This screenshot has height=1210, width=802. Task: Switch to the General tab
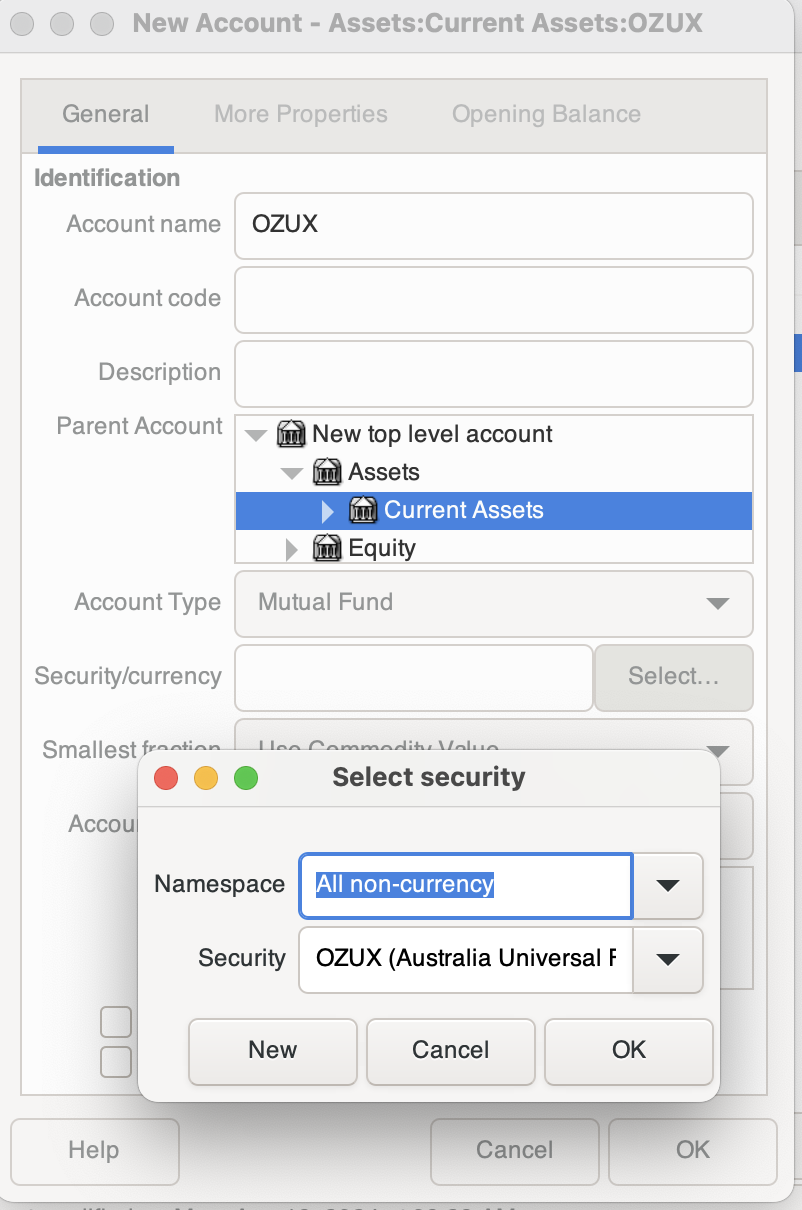106,115
